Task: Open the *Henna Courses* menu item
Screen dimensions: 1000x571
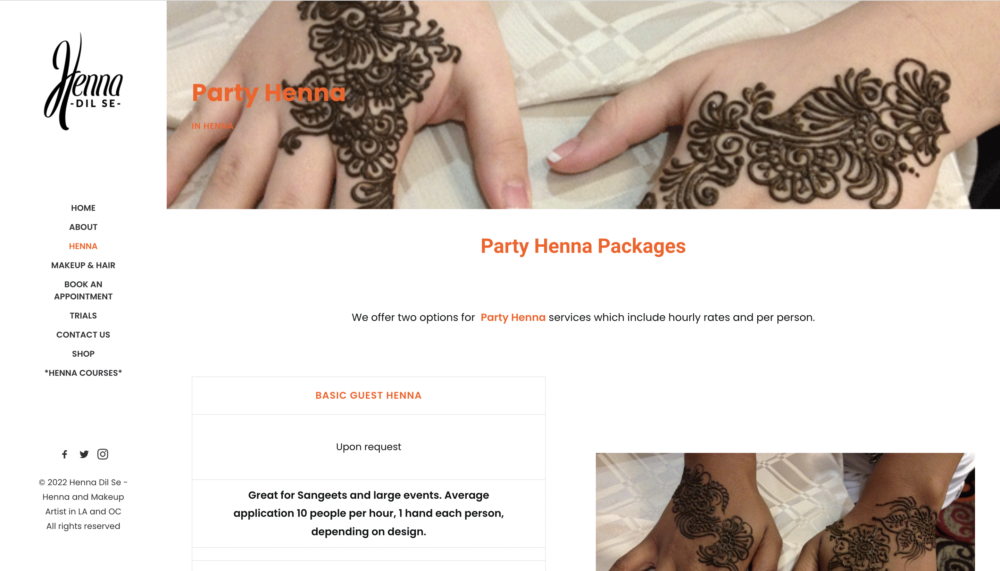Action: tap(83, 373)
